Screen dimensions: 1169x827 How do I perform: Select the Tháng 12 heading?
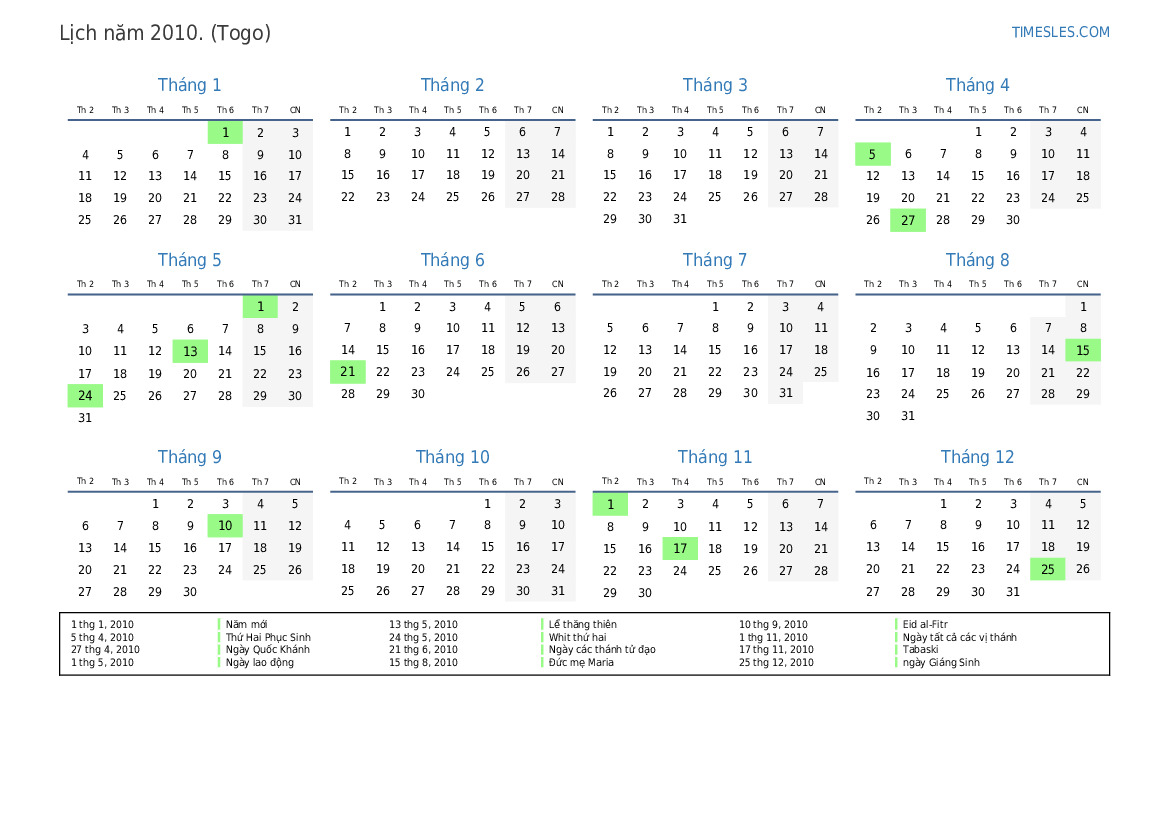click(977, 457)
